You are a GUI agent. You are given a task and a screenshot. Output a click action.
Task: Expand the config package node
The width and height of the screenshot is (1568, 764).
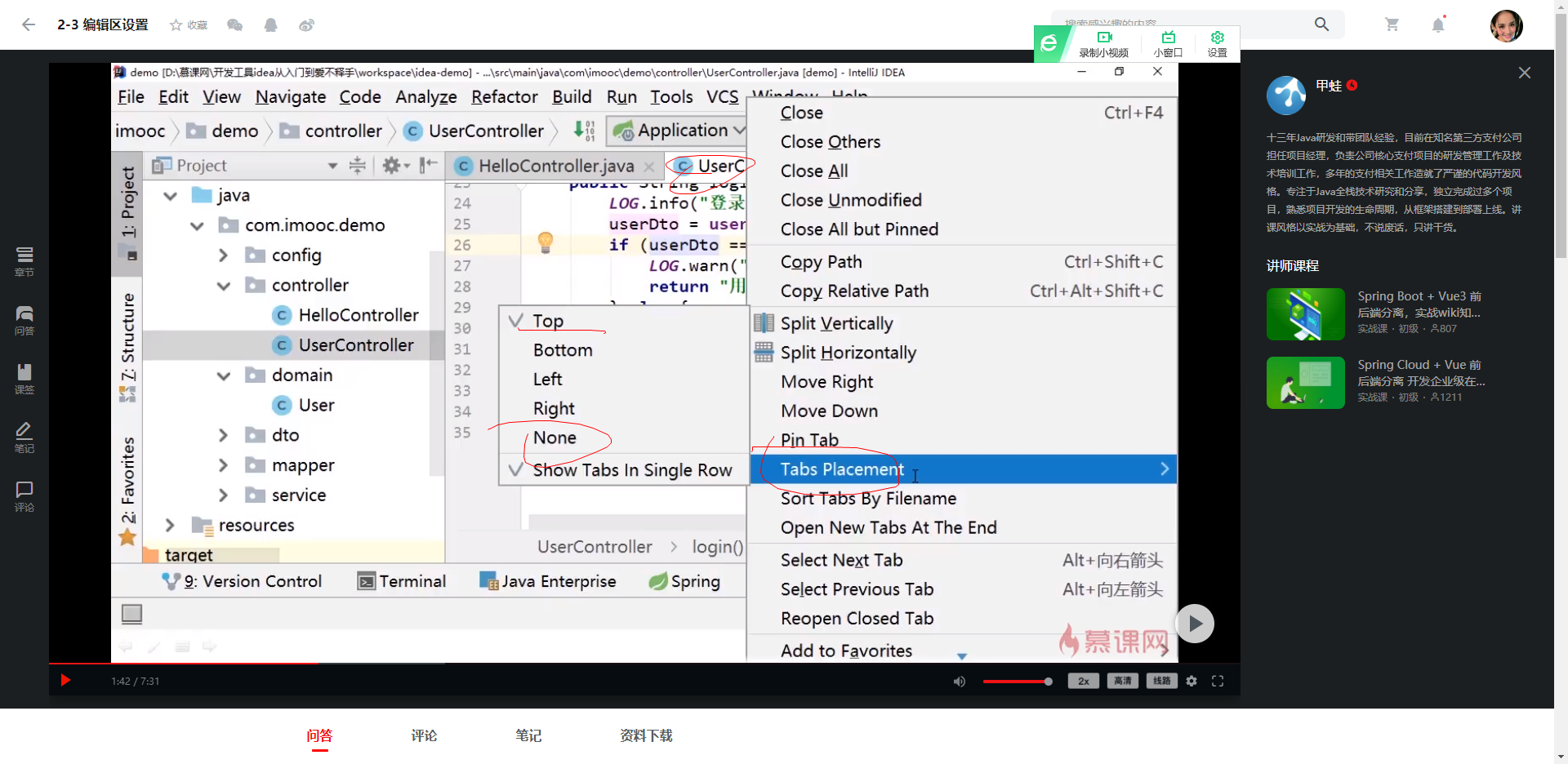tap(223, 255)
